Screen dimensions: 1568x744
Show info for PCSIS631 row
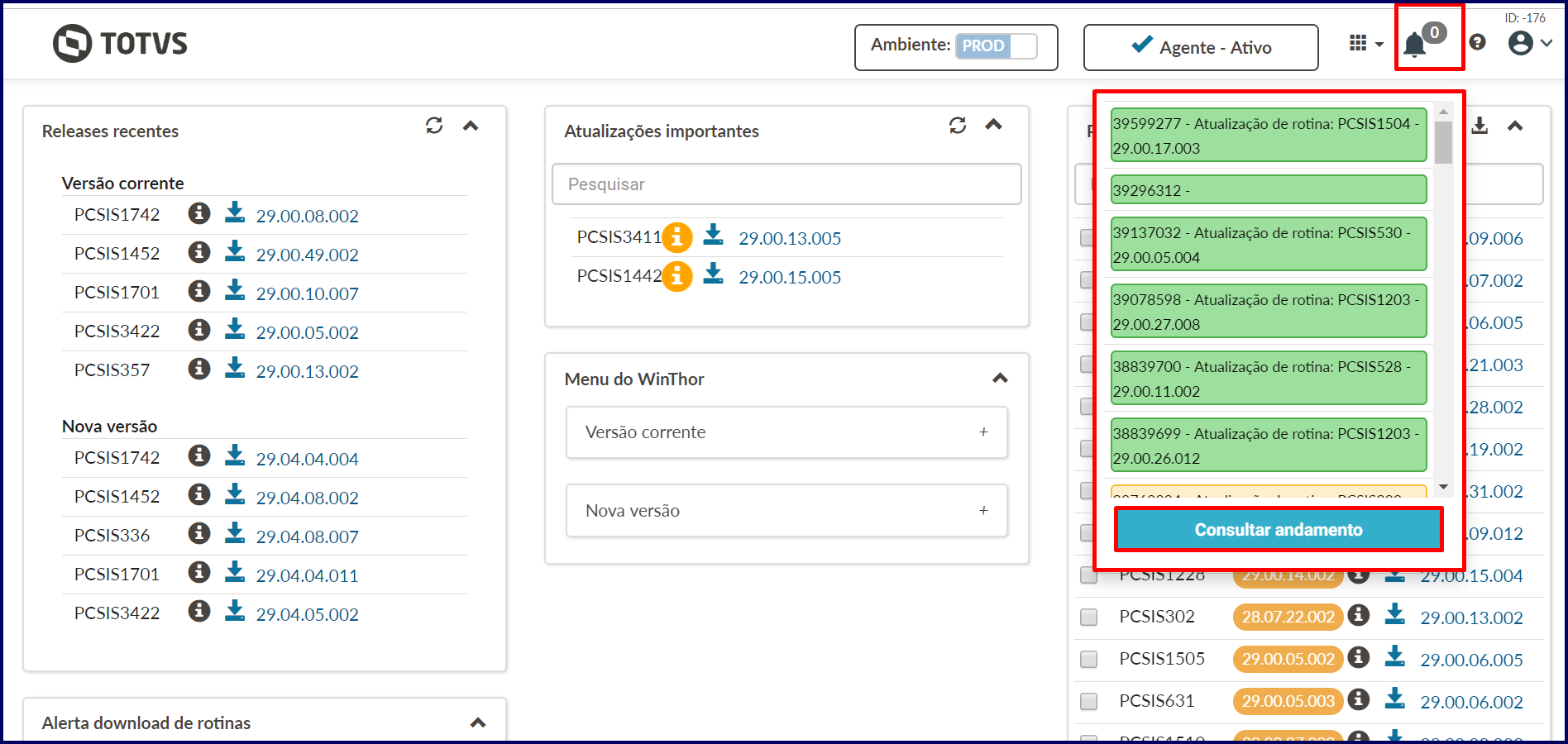pyautogui.click(x=1358, y=699)
